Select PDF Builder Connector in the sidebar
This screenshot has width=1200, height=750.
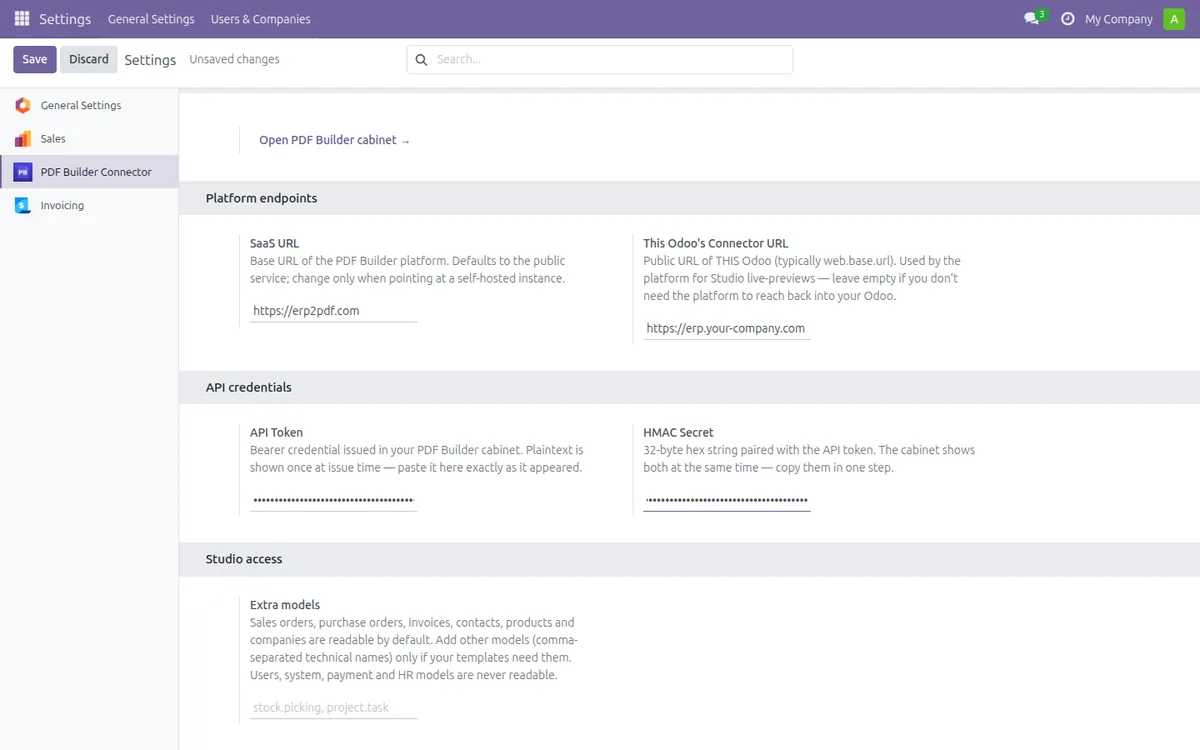[x=89, y=172]
